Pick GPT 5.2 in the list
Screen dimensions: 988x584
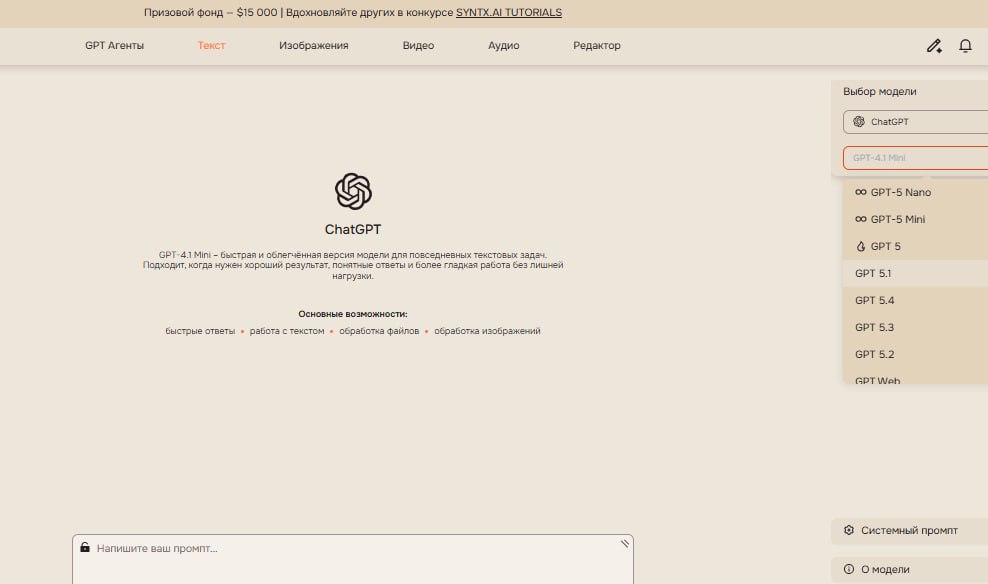pos(916,355)
